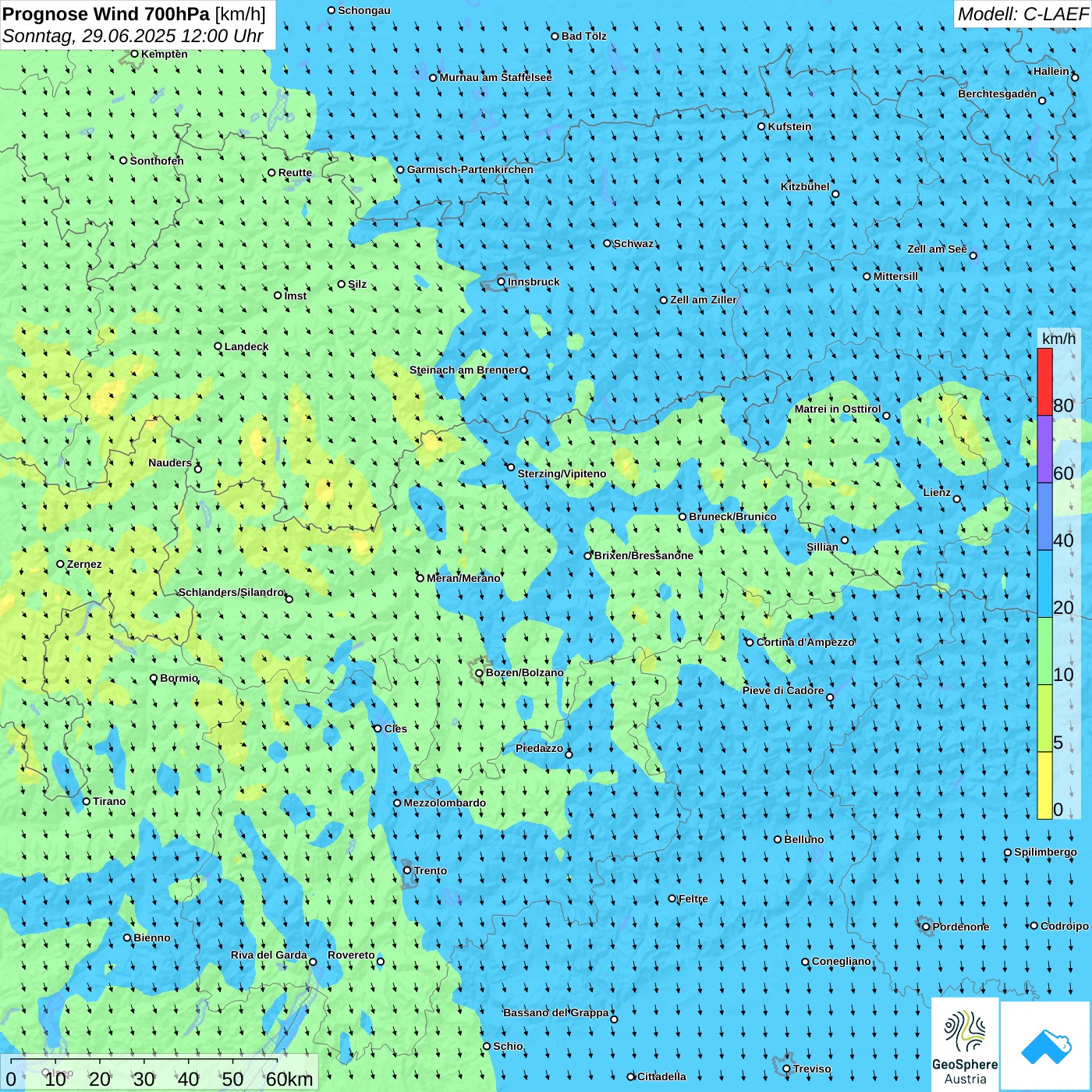Click the Treviso city marker
The height and width of the screenshot is (1092, 1092).
[x=786, y=1069]
